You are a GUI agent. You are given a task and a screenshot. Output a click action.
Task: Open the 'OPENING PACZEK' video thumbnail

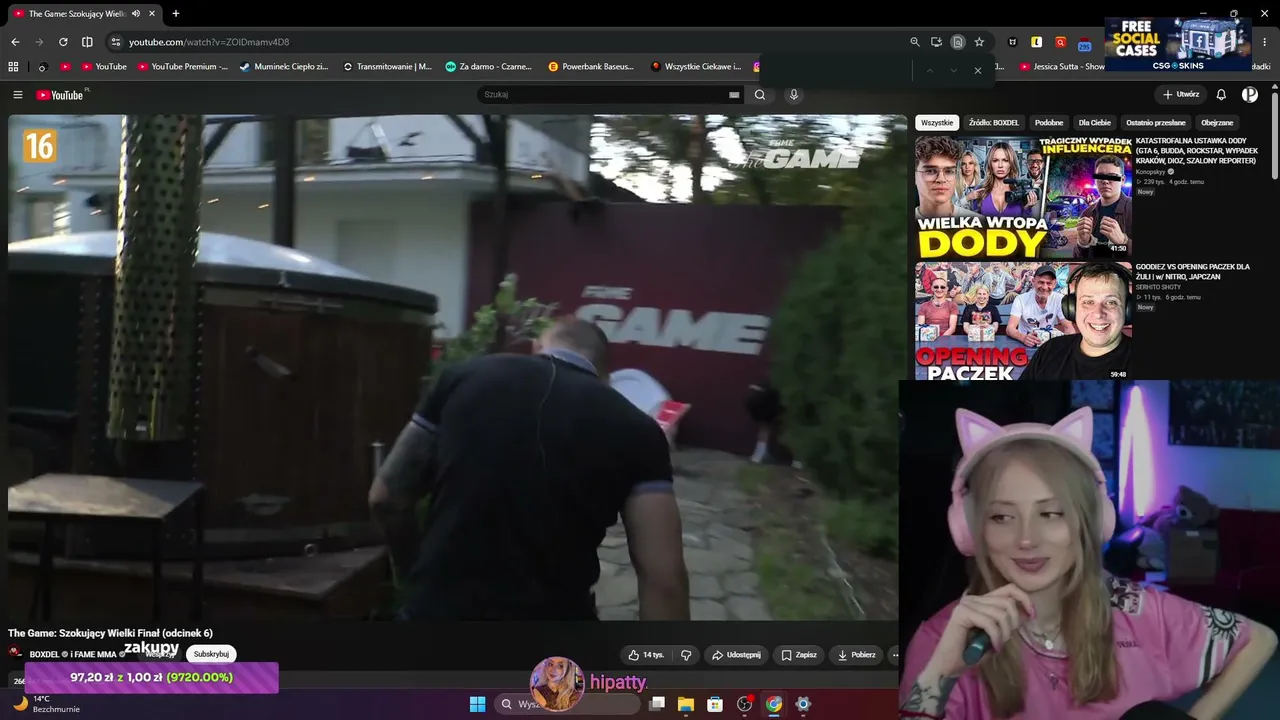pyautogui.click(x=1023, y=321)
